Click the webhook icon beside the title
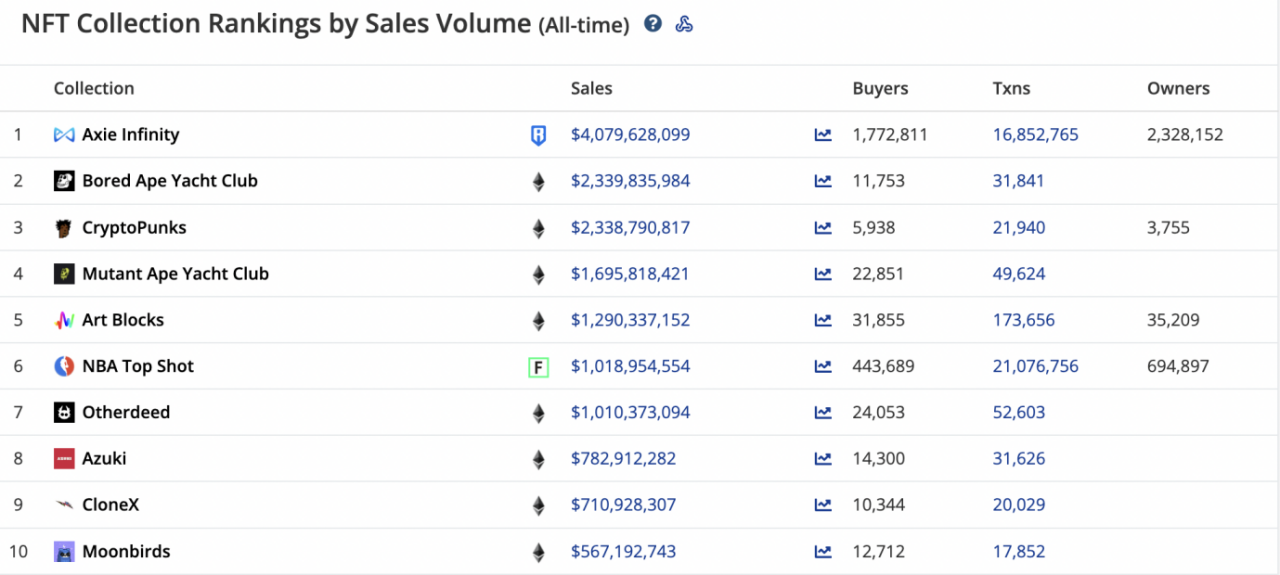1280x575 pixels. (x=684, y=24)
